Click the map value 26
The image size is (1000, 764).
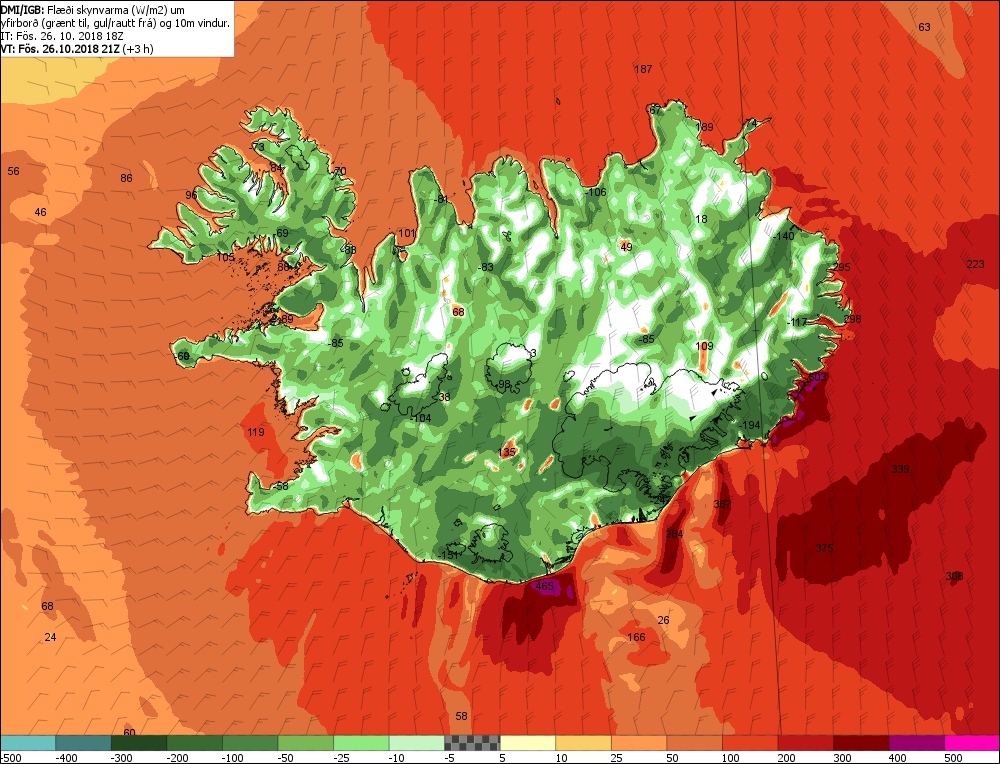(x=663, y=620)
